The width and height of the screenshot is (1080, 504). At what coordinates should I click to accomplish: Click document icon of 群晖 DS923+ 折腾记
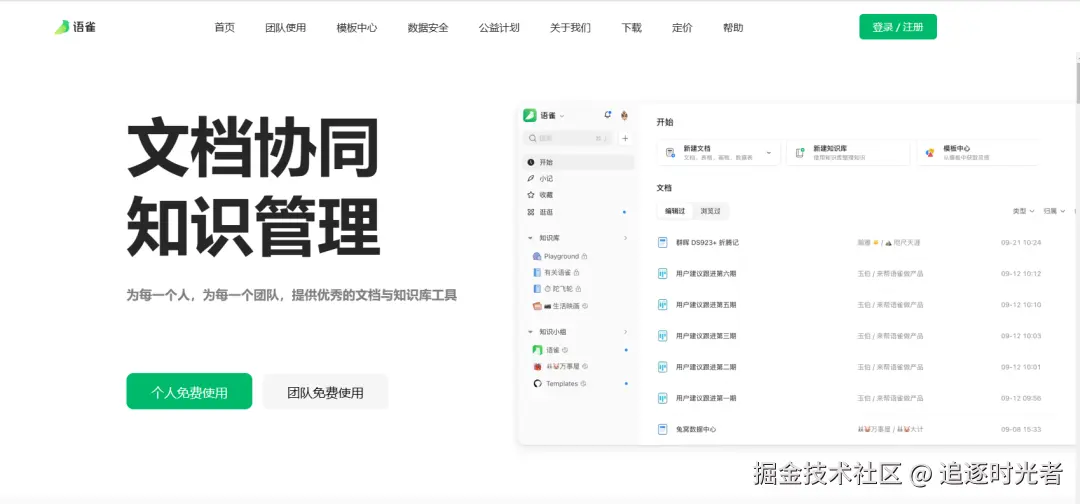[x=663, y=242]
